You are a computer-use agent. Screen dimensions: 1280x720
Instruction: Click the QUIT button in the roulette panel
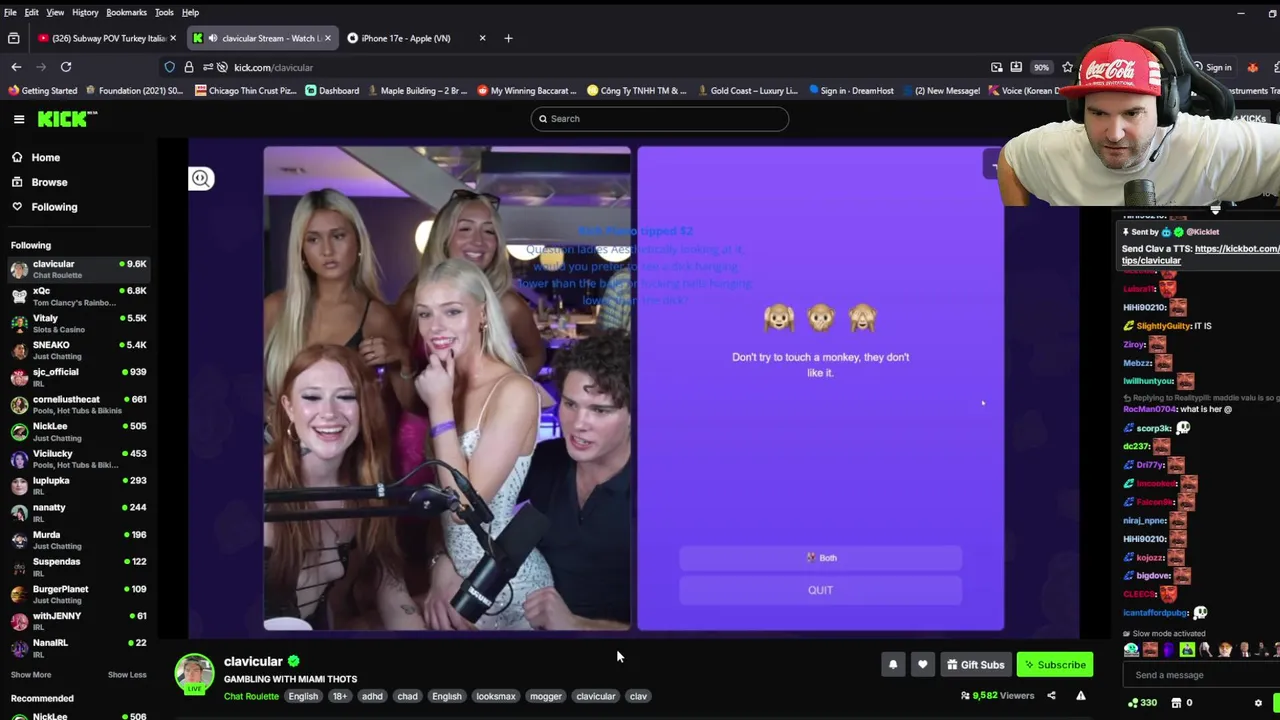pos(820,591)
